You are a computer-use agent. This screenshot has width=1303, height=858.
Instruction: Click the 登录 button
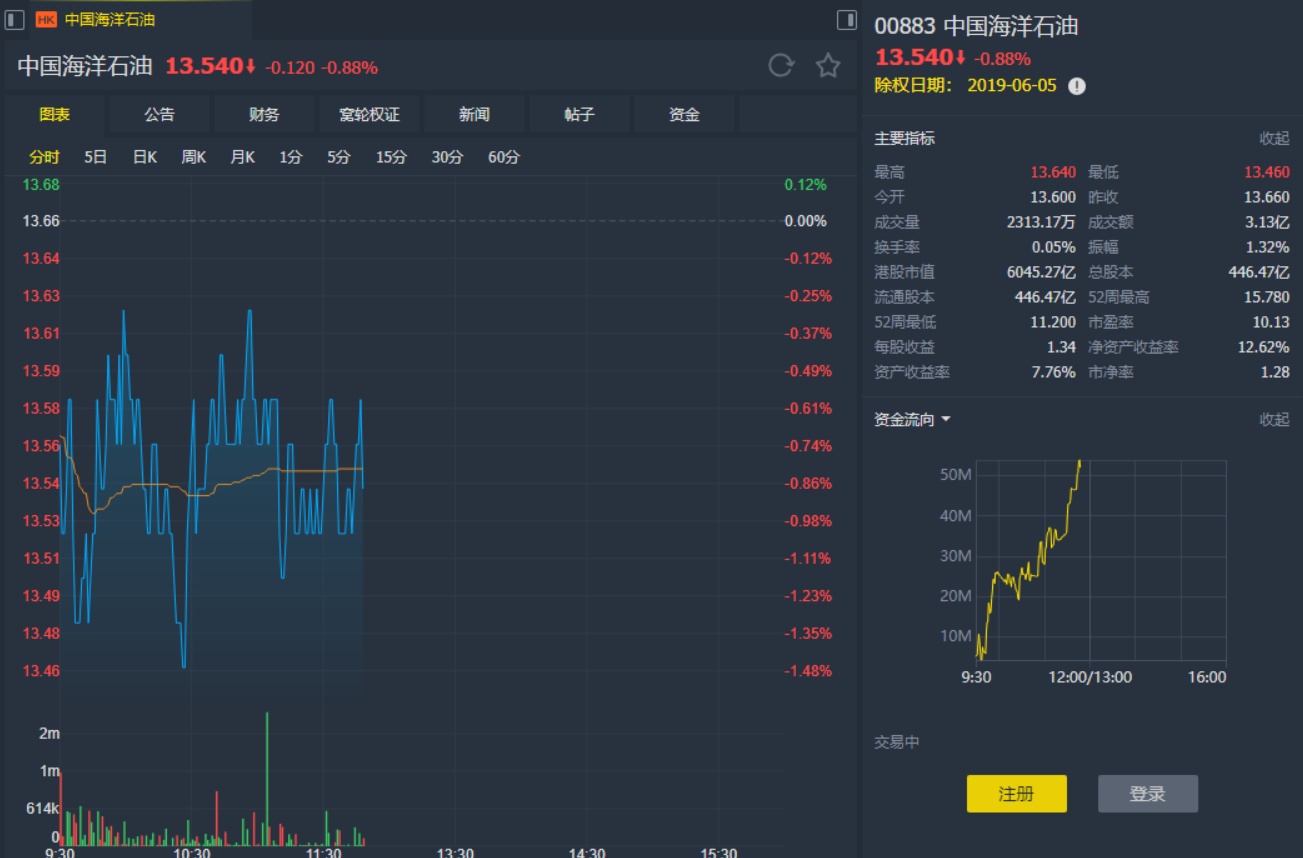tap(1147, 794)
